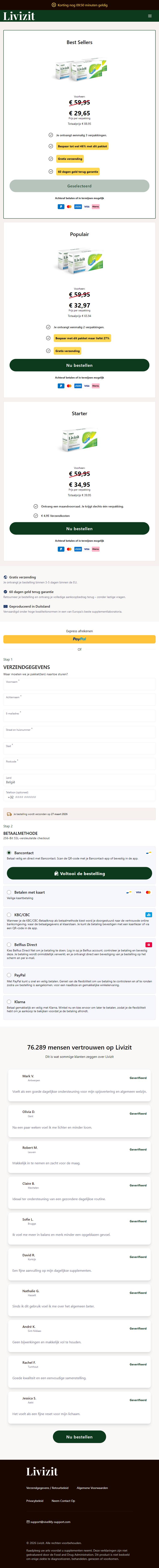
Task: Click the yellow PayPal express checkout button
Action: click(x=79, y=639)
